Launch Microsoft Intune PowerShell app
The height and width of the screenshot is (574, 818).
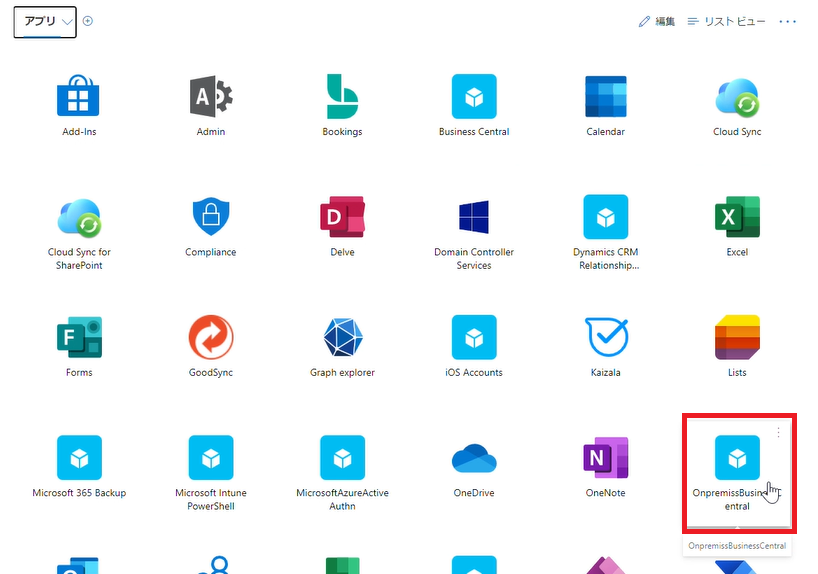point(211,458)
